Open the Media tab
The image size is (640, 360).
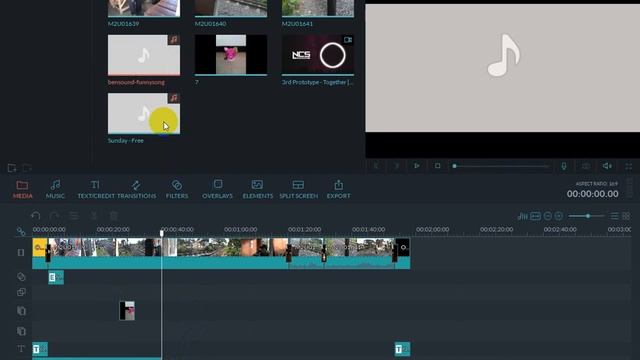pyautogui.click(x=22, y=189)
